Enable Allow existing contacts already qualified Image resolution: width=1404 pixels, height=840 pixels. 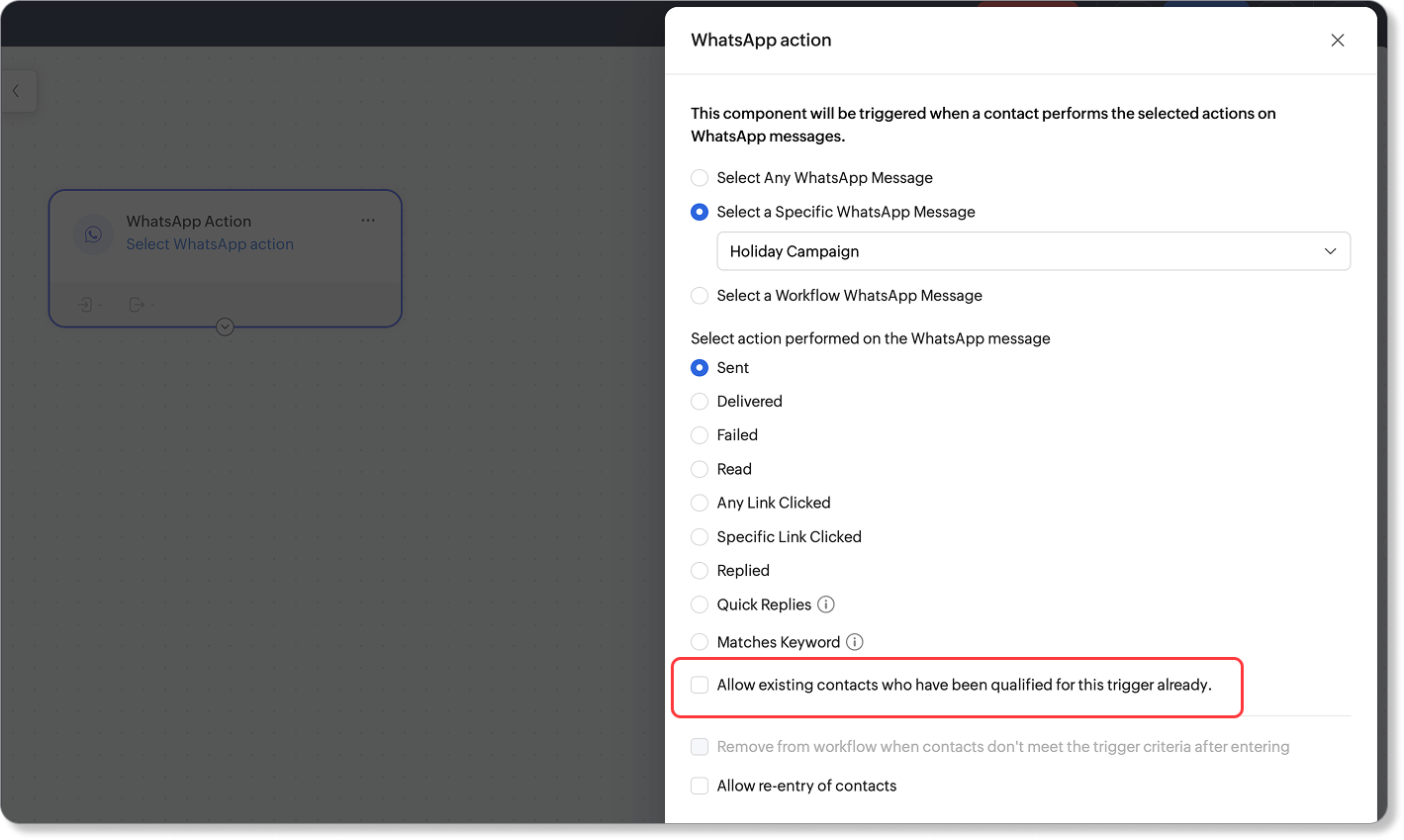point(700,685)
